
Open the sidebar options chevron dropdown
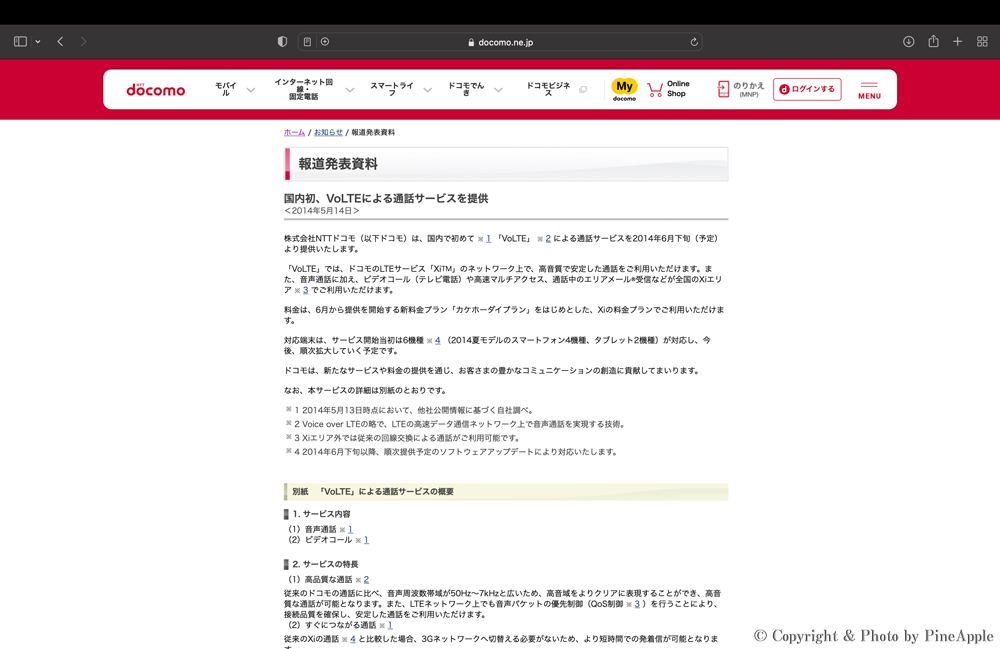pos(38,42)
